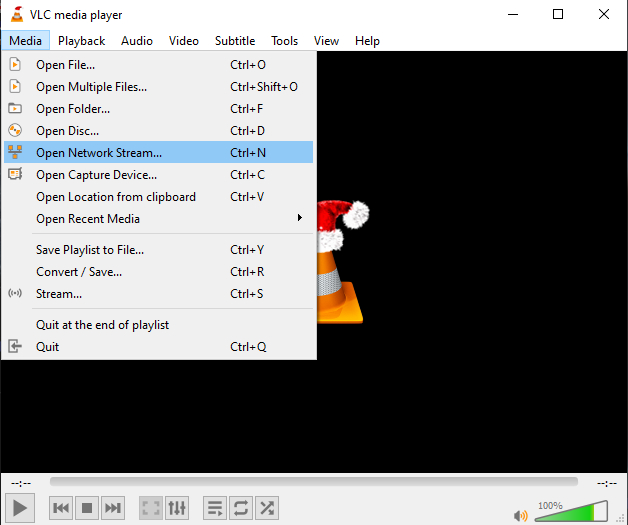The height and width of the screenshot is (525, 628).
Task: Toggle loop repeat mode
Action: tap(240, 508)
